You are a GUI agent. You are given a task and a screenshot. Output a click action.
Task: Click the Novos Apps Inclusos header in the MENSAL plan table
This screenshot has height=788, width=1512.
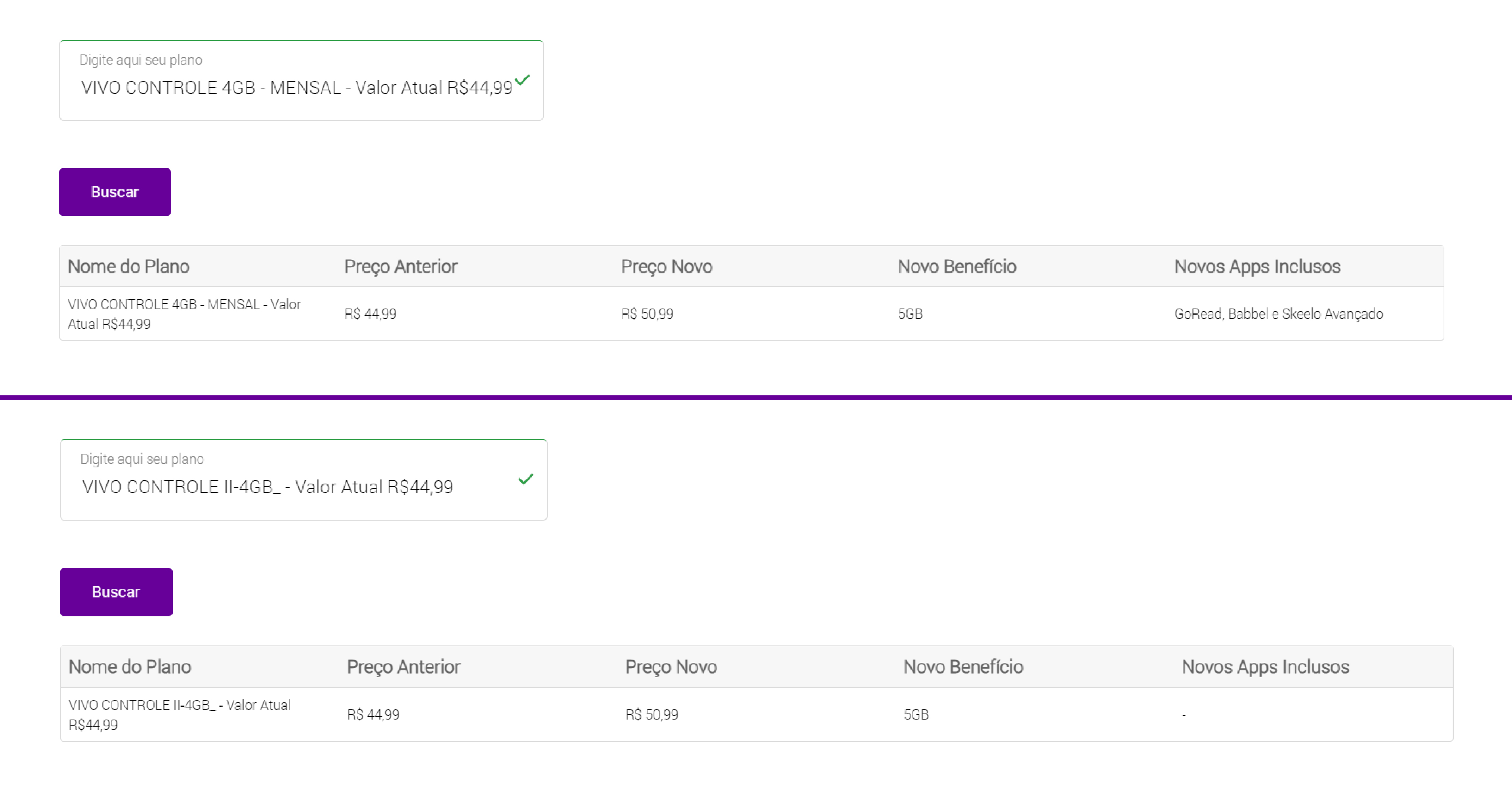[1257, 267]
